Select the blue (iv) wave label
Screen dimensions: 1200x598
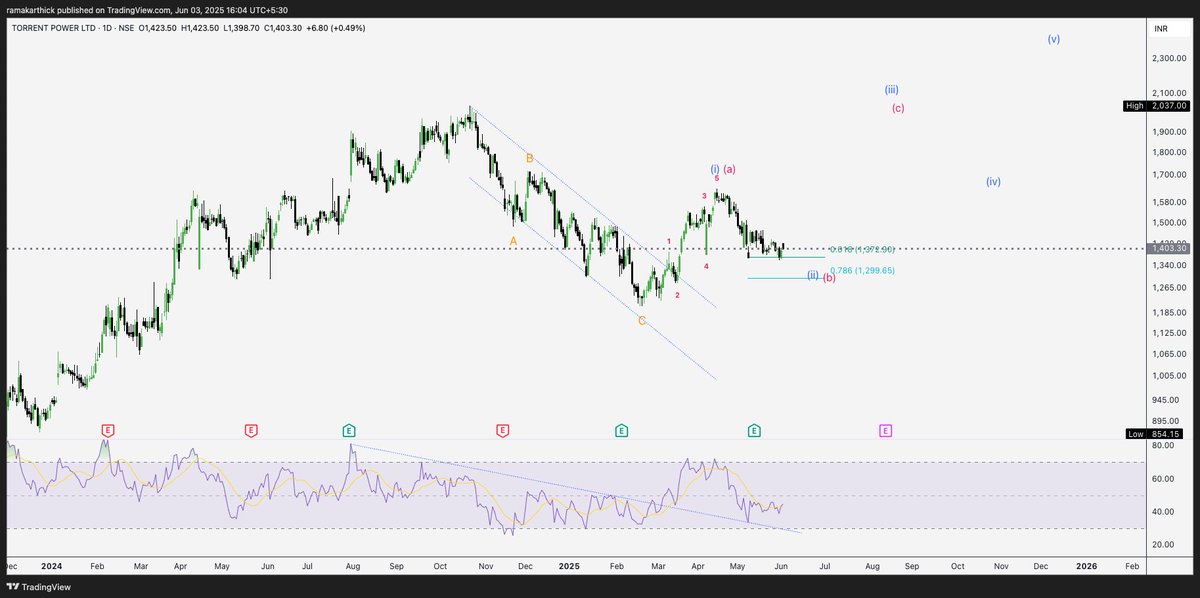tap(993, 182)
